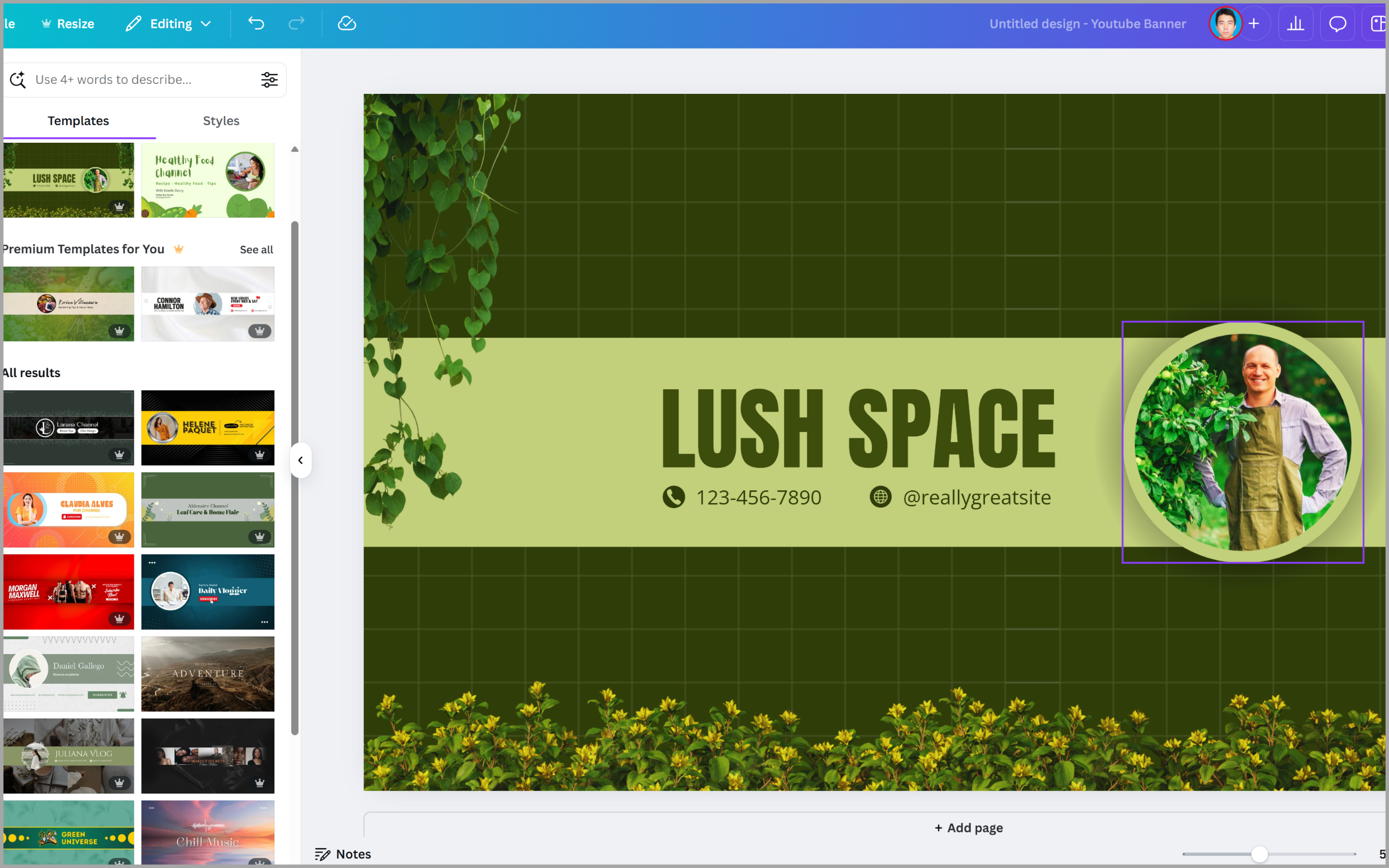This screenshot has height=868, width=1389.
Task: Open the comments speech bubble icon
Action: (x=1337, y=23)
